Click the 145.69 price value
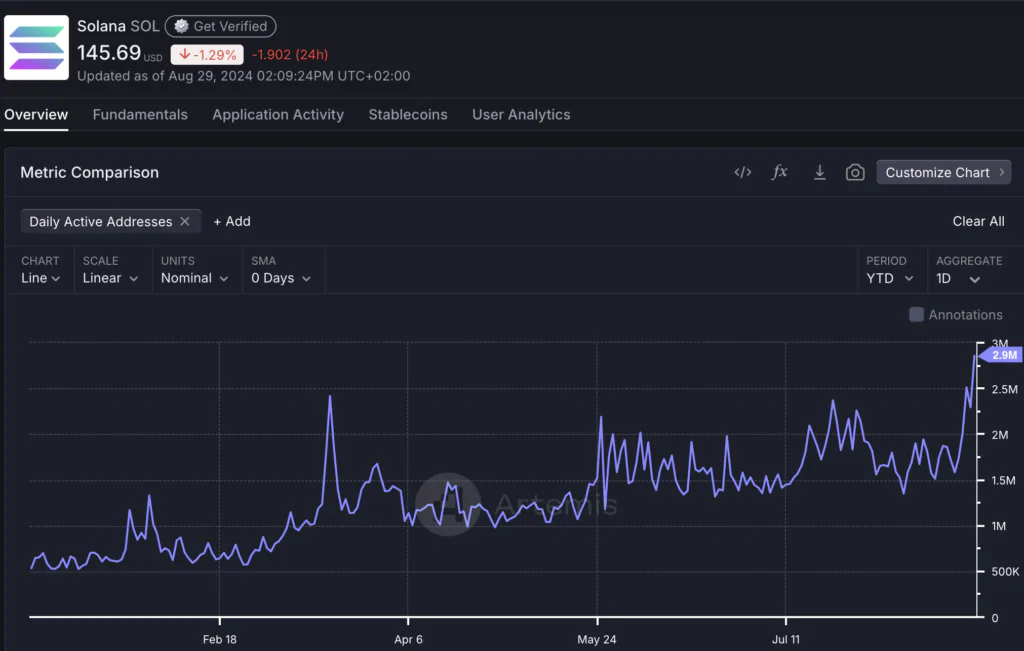1024x651 pixels. coord(109,53)
